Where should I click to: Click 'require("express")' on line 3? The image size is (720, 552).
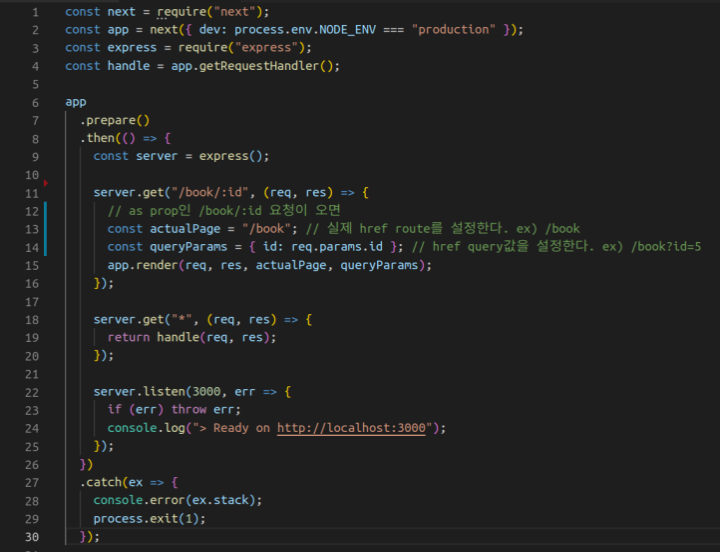pos(242,48)
